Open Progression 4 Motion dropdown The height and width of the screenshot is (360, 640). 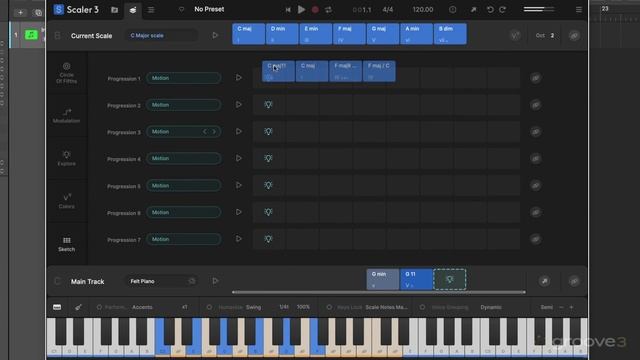click(x=184, y=158)
